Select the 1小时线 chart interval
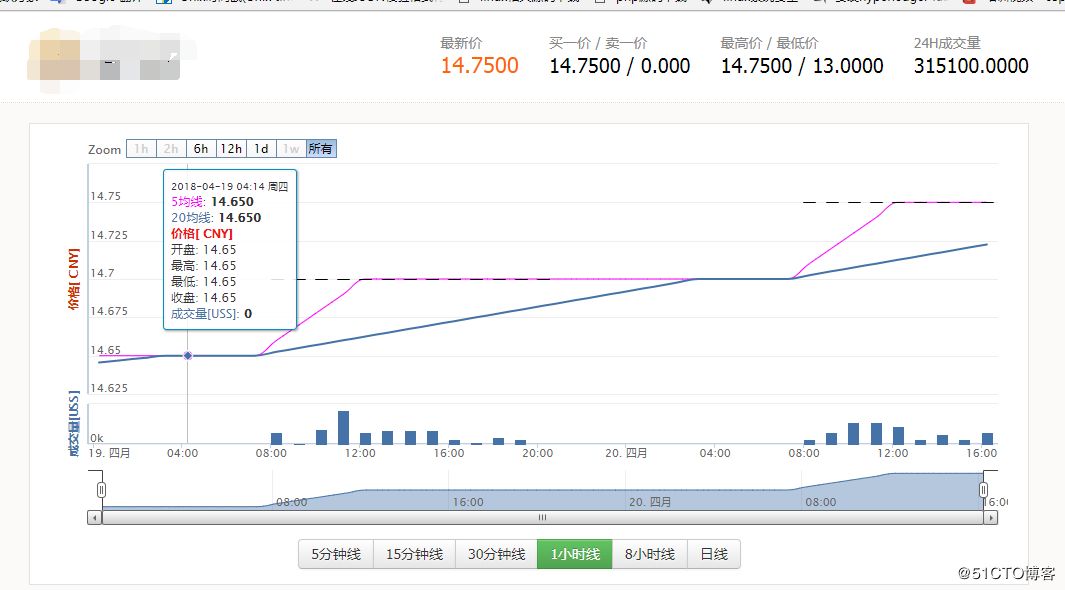This screenshot has width=1065, height=590. tap(575, 554)
